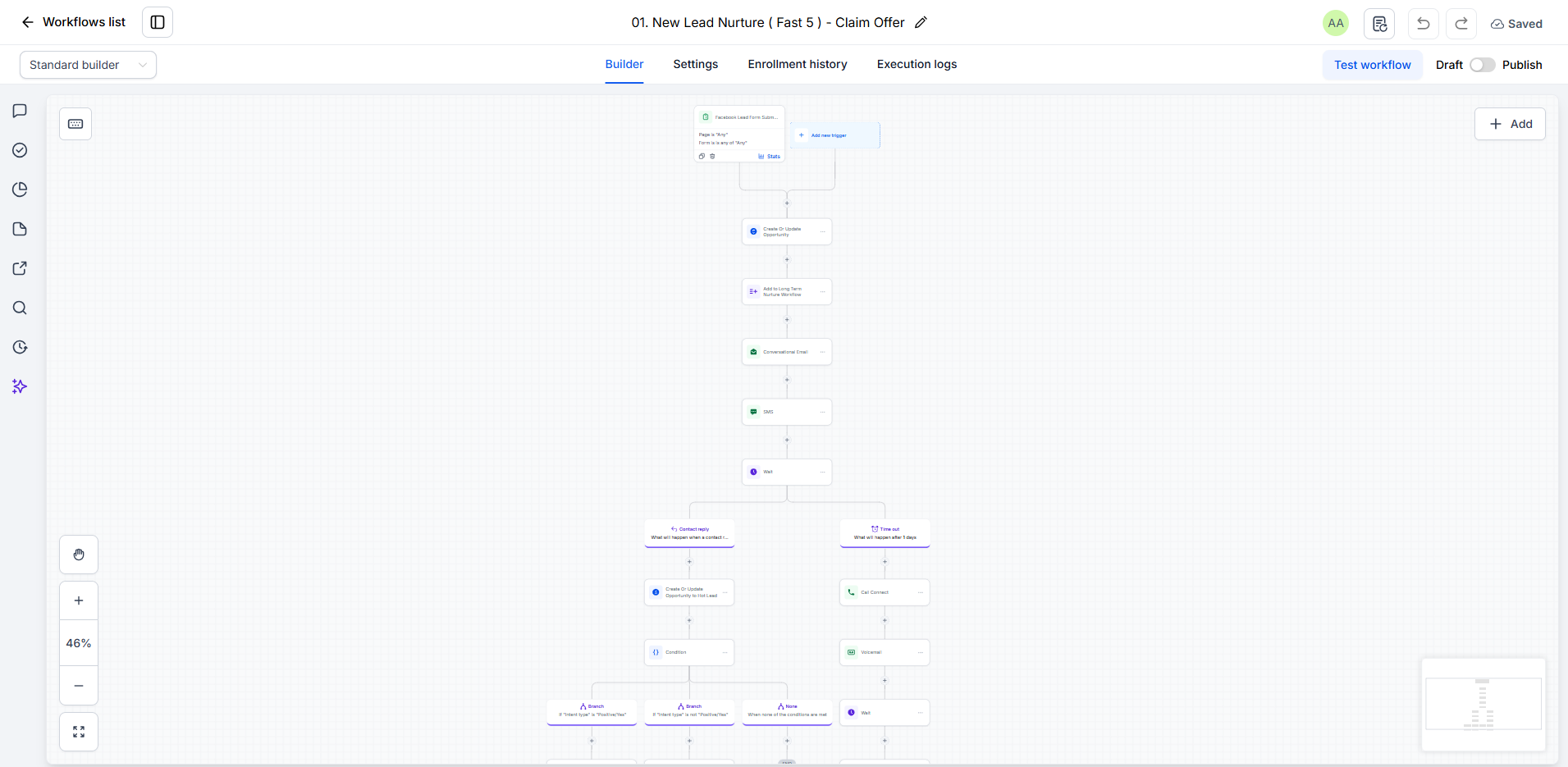
Task: Open the checkmark circle sidebar icon
Action: click(x=20, y=150)
